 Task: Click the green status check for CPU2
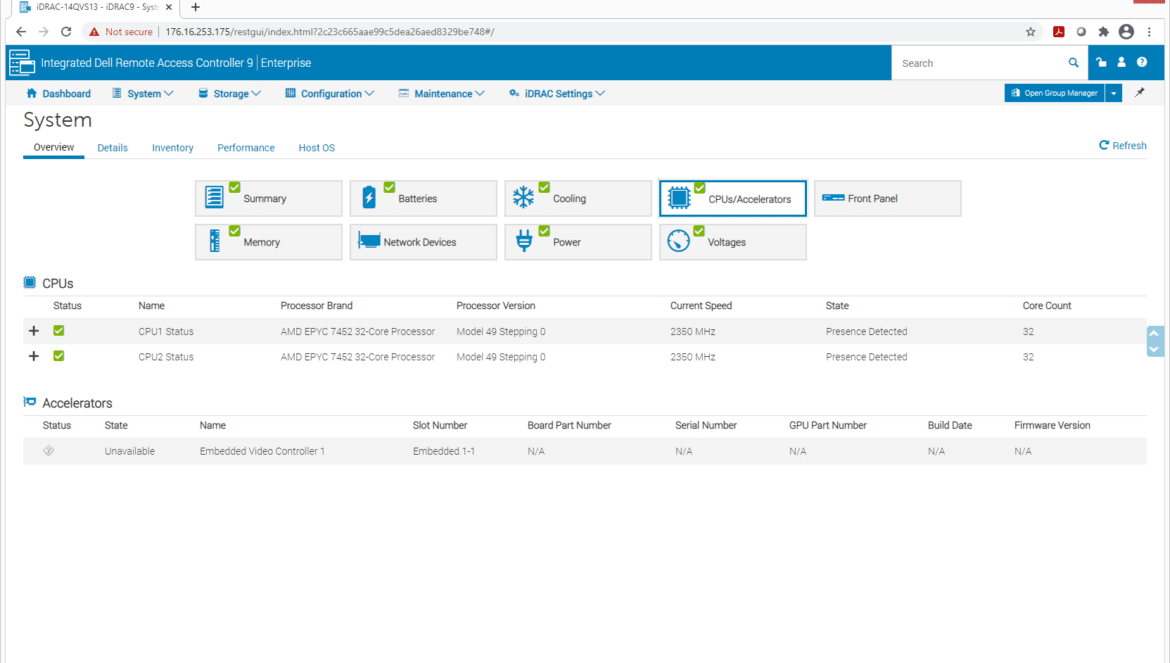pos(58,356)
